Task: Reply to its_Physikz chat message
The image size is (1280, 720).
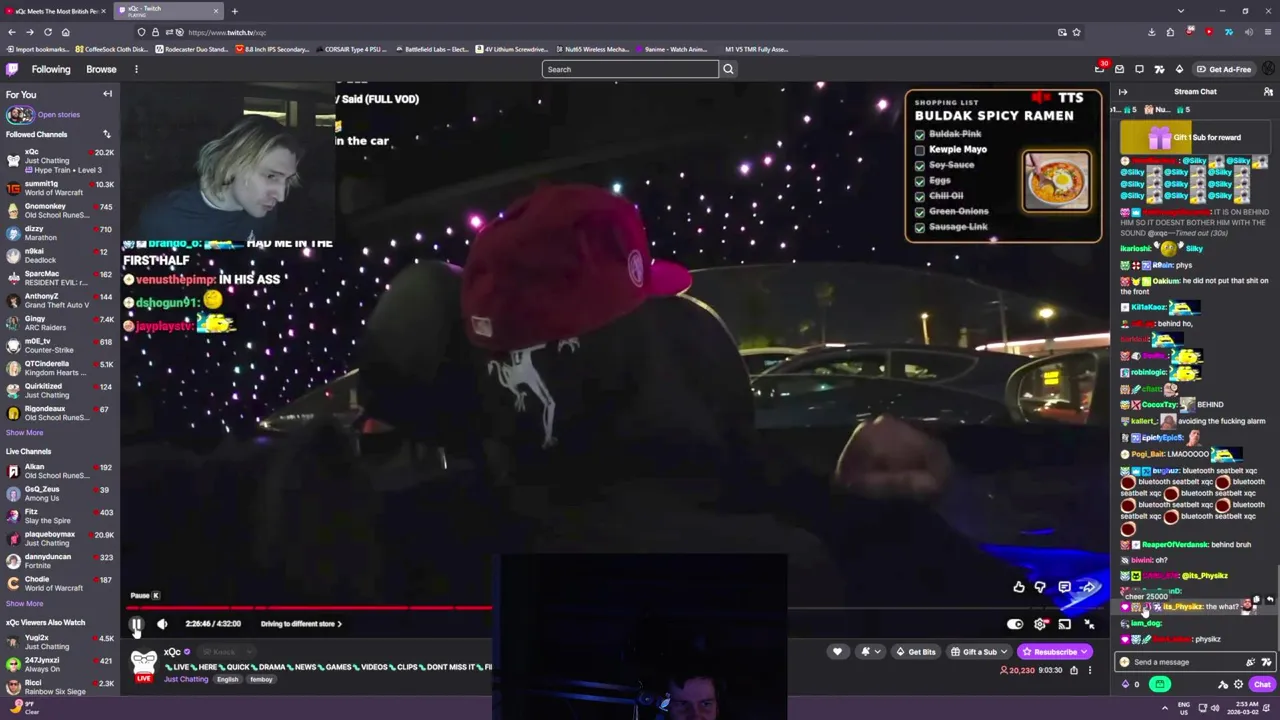Action: coord(1270,601)
